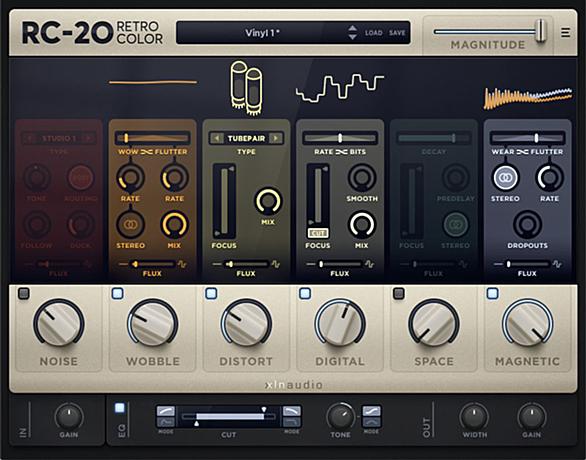The width and height of the screenshot is (586, 460).
Task: Open the Studio 1 noise type selector
Action: (59, 138)
